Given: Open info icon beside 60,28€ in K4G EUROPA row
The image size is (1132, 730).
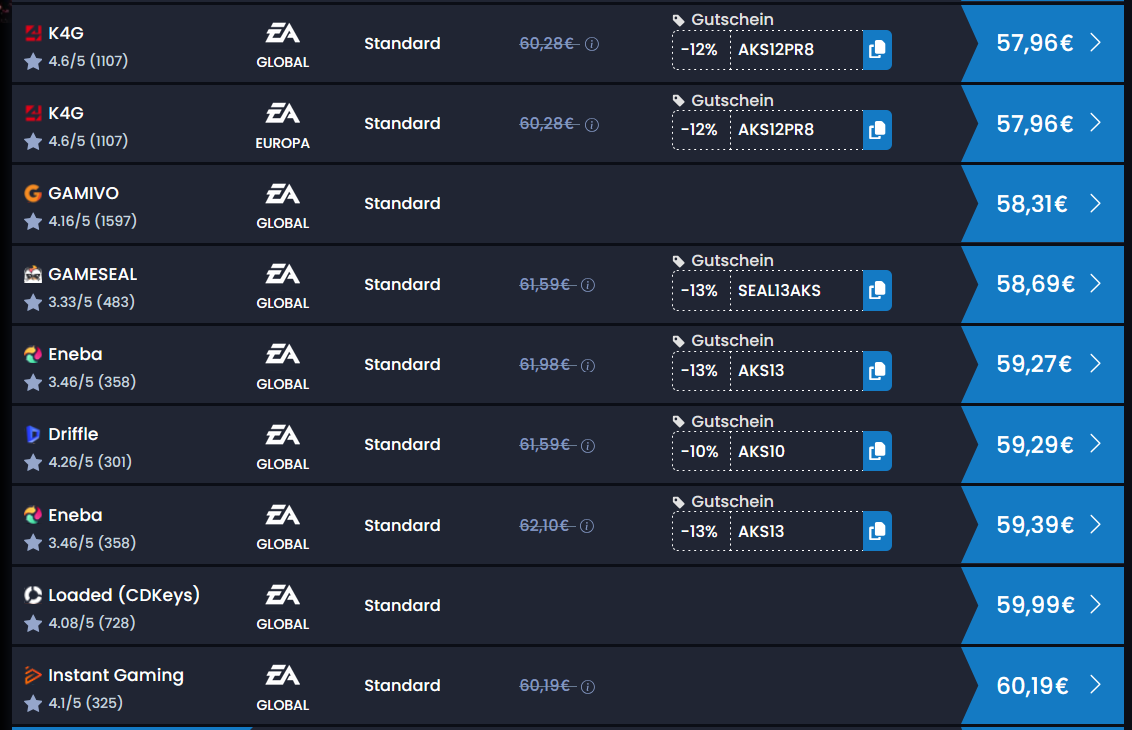Looking at the screenshot, I should 592,125.
